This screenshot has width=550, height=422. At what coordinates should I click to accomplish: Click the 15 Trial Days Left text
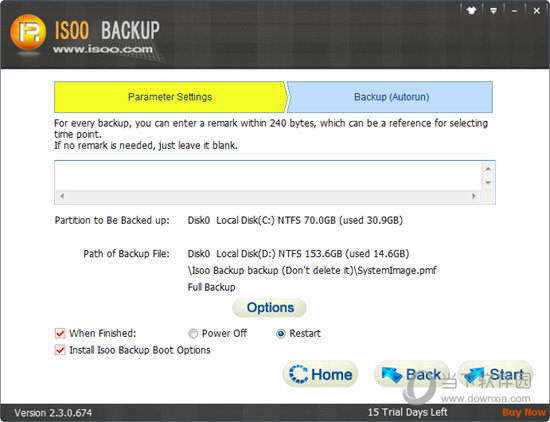(x=407, y=412)
